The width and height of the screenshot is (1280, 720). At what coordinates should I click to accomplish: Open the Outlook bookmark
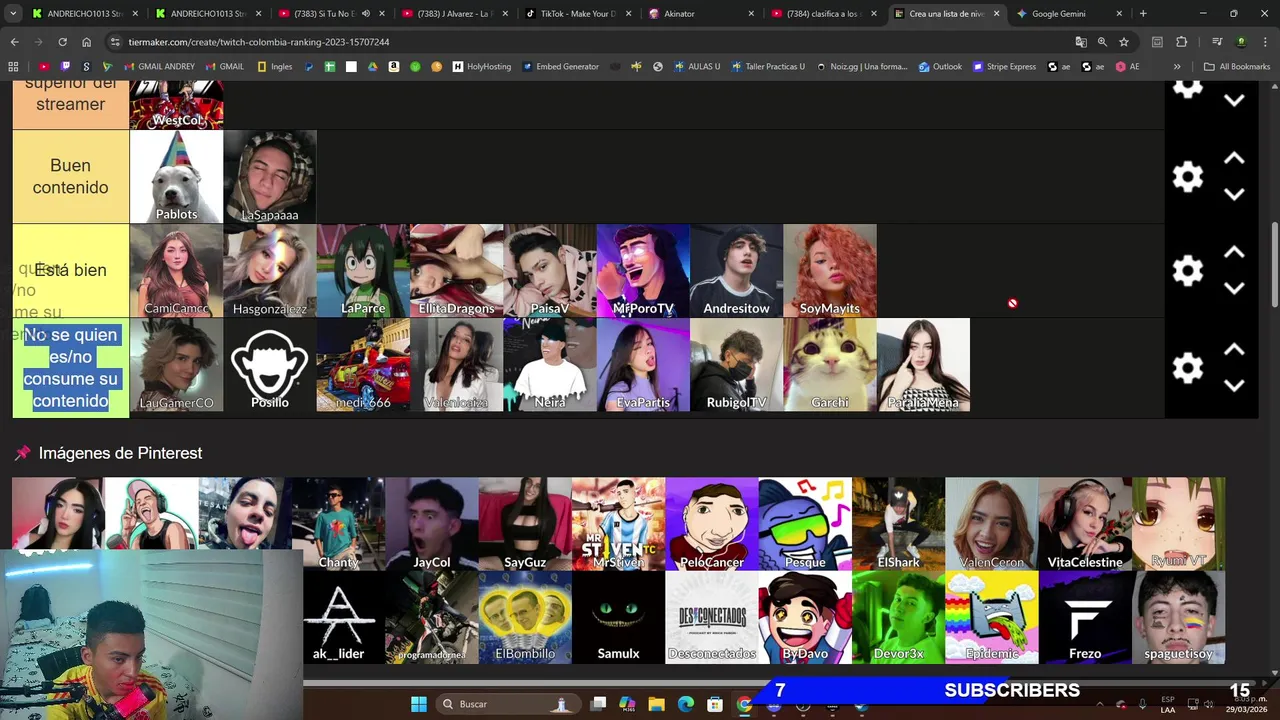coord(940,67)
